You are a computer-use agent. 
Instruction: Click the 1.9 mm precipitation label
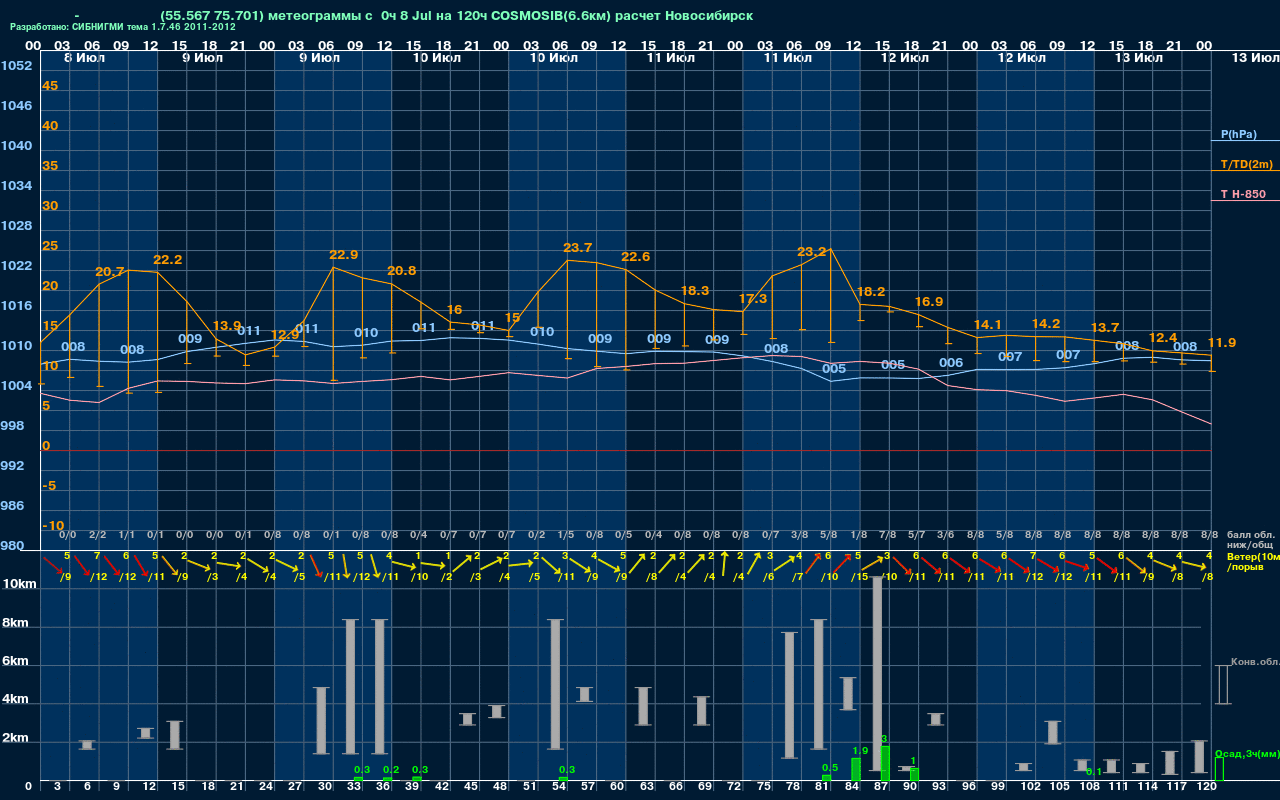point(860,751)
